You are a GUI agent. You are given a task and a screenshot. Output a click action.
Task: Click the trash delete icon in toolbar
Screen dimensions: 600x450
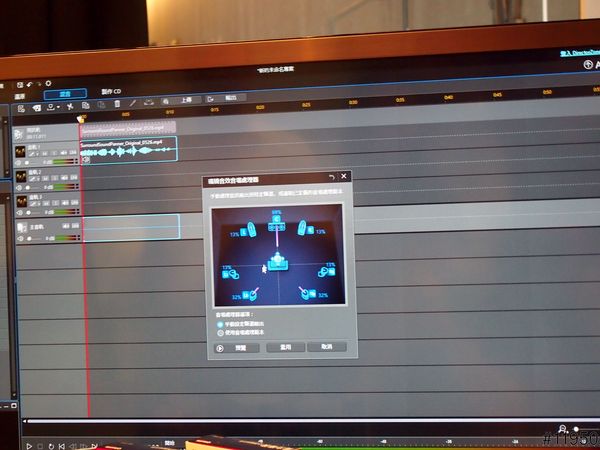click(x=117, y=104)
